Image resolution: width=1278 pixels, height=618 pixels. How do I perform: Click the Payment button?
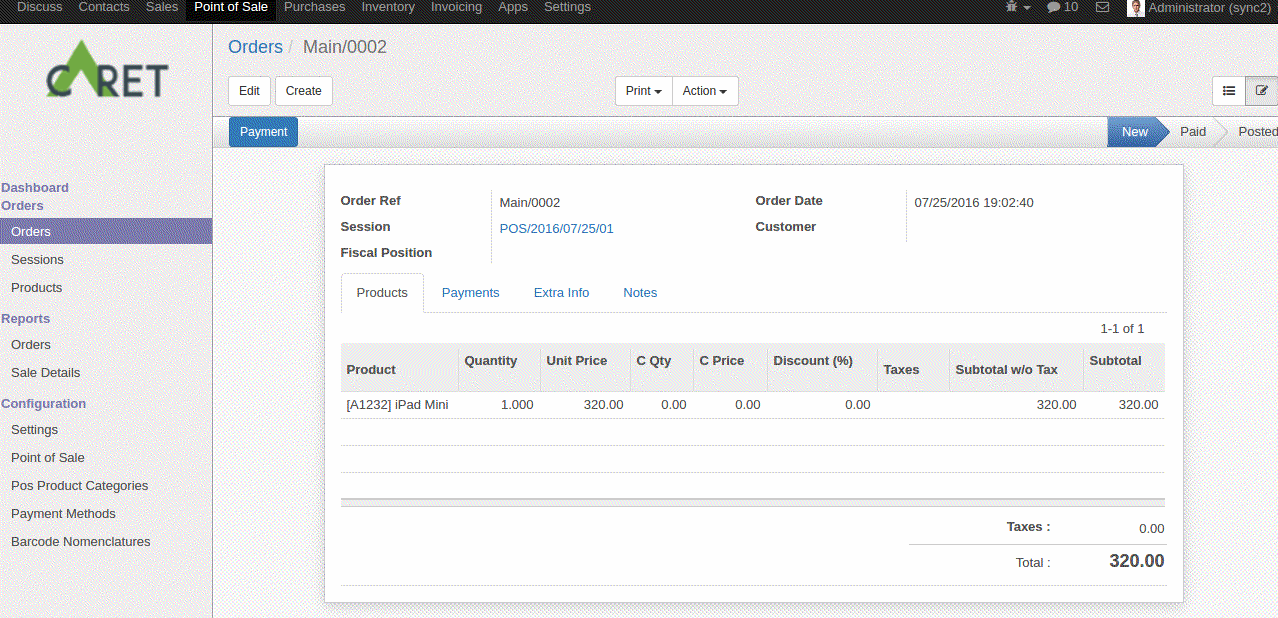coord(262,131)
